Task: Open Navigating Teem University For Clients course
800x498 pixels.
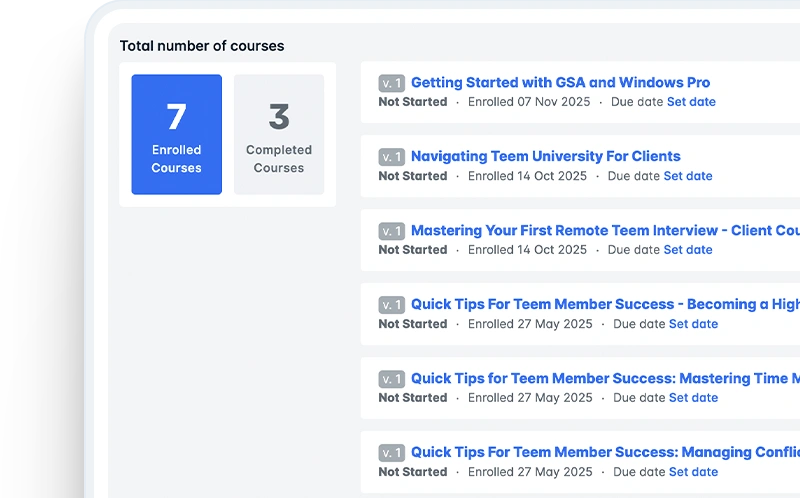Action: coord(545,157)
